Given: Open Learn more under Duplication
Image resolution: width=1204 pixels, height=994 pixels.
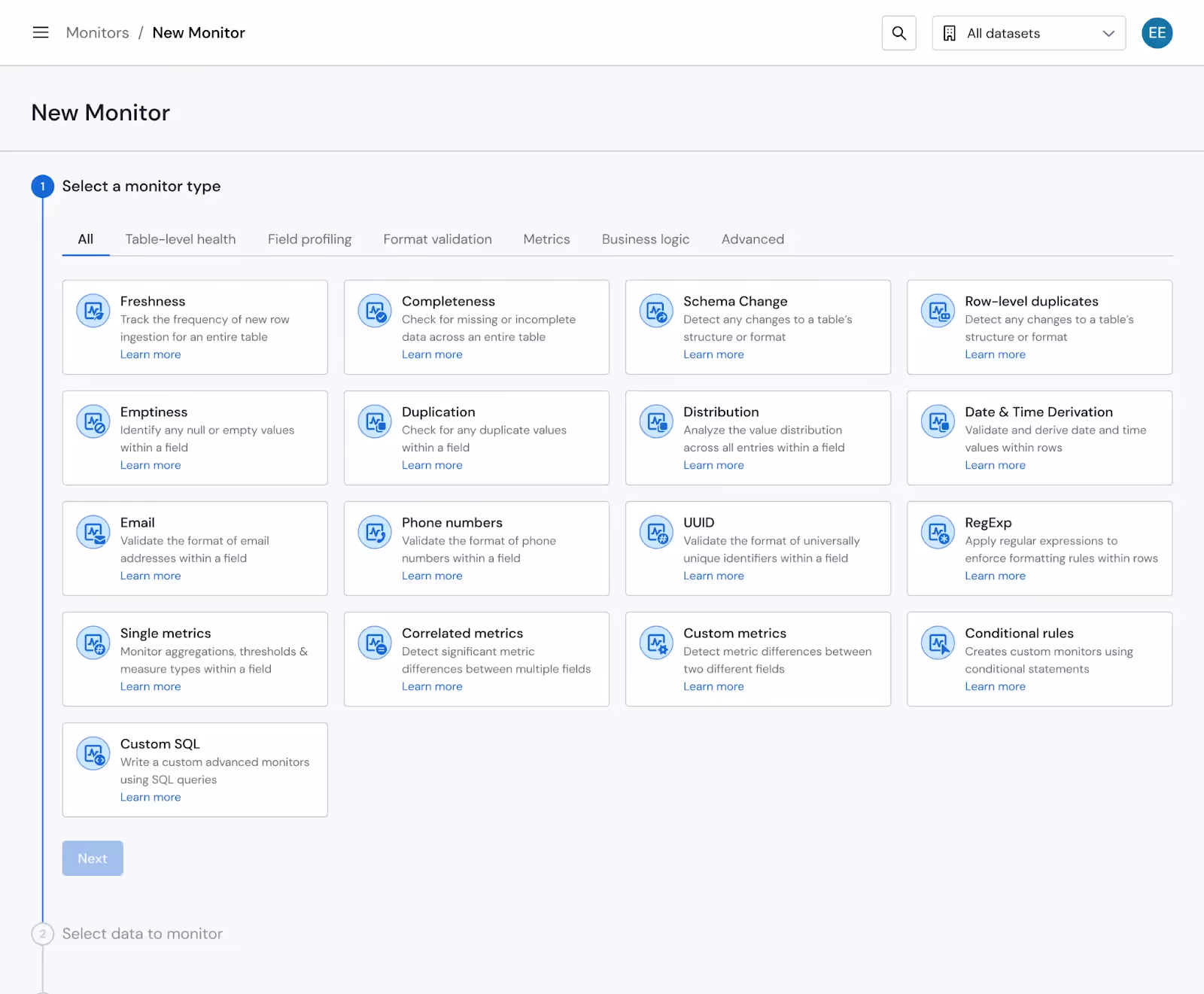Looking at the screenshot, I should 432,465.
